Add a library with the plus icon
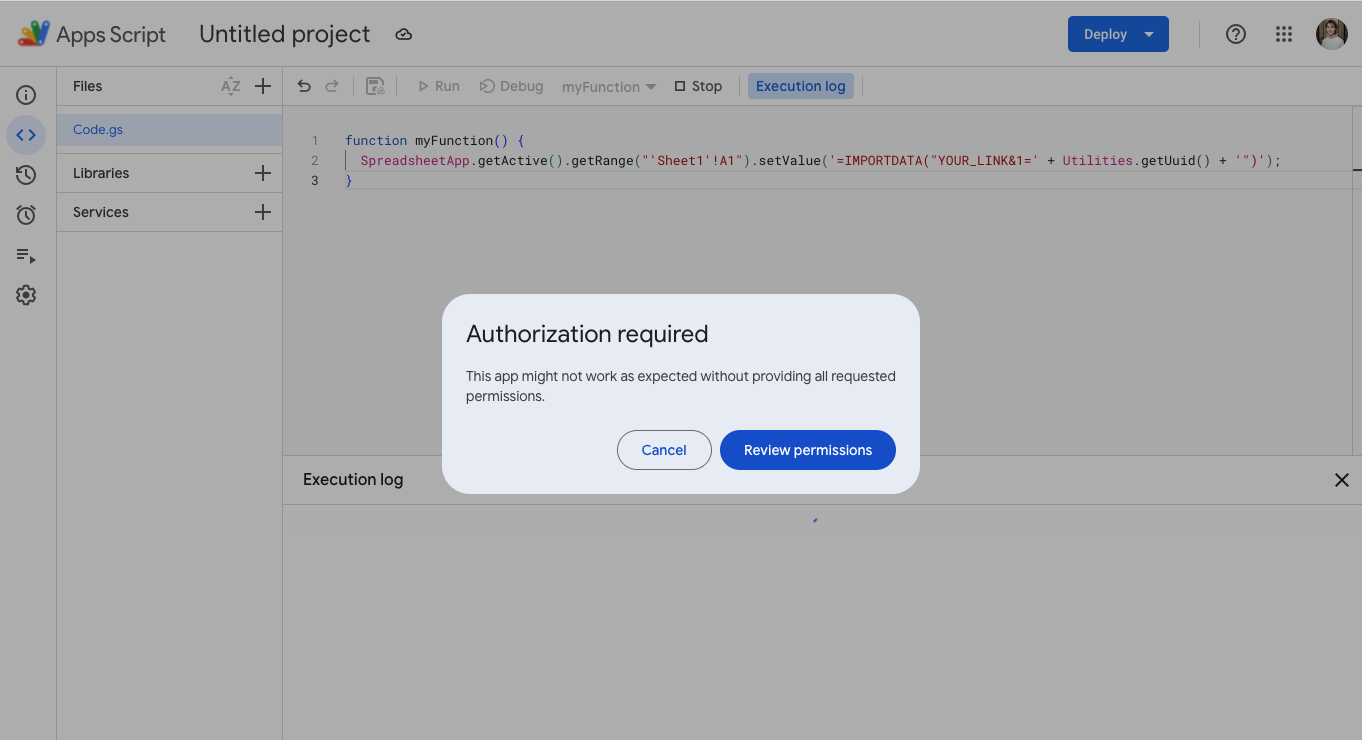 coord(263,173)
